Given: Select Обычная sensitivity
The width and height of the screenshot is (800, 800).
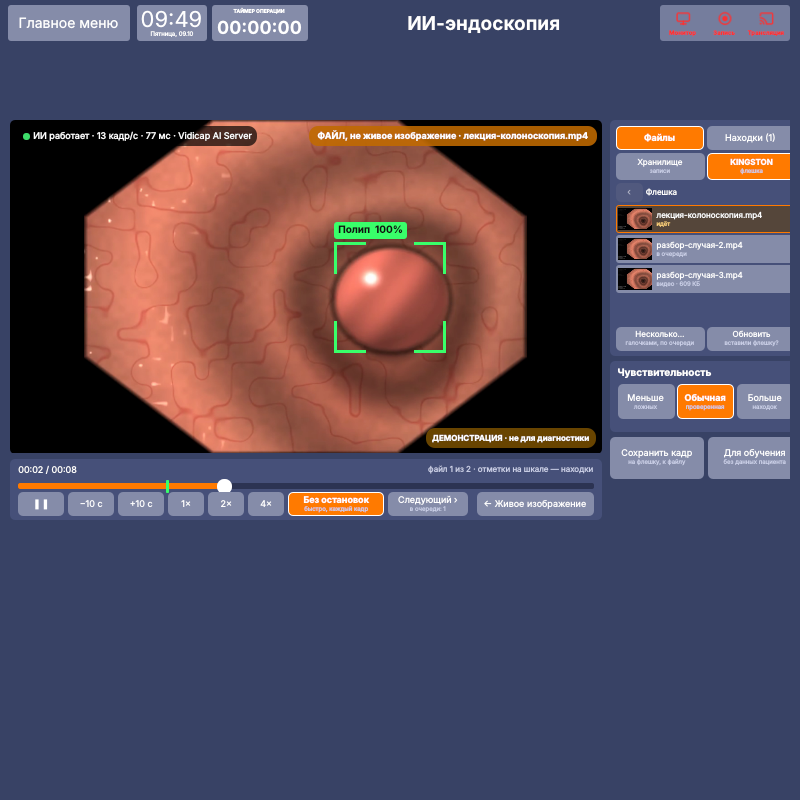Looking at the screenshot, I should tap(705, 402).
